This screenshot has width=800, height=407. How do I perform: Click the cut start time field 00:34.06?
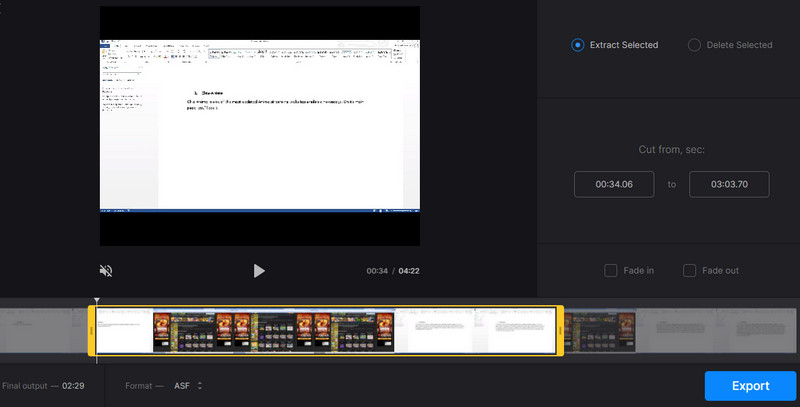pyautogui.click(x=614, y=184)
